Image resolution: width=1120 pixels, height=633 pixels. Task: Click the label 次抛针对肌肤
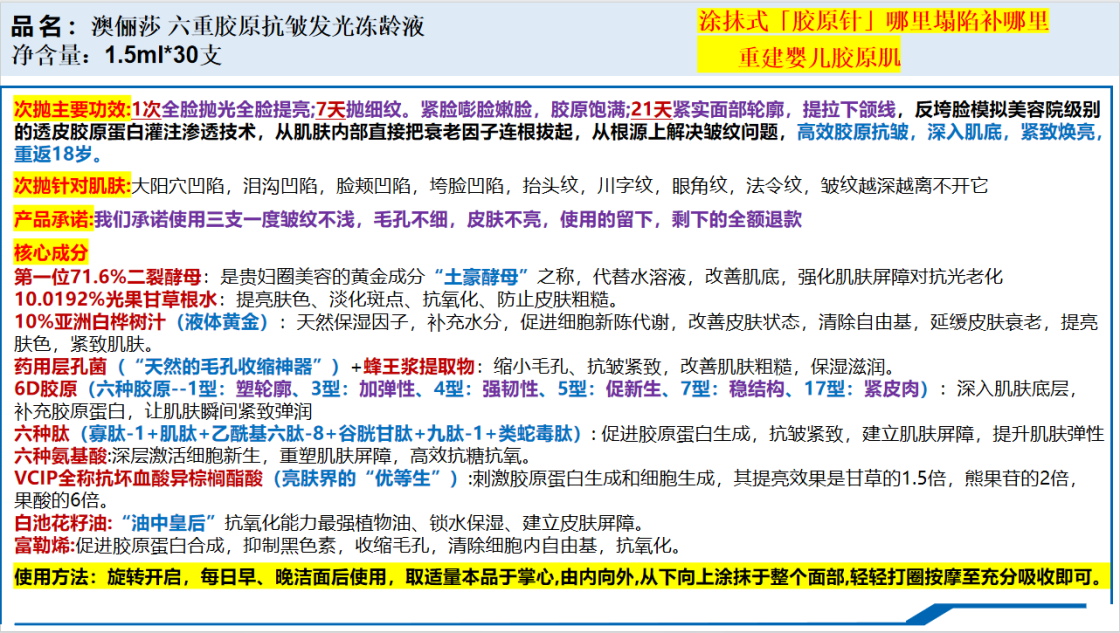(x=71, y=186)
